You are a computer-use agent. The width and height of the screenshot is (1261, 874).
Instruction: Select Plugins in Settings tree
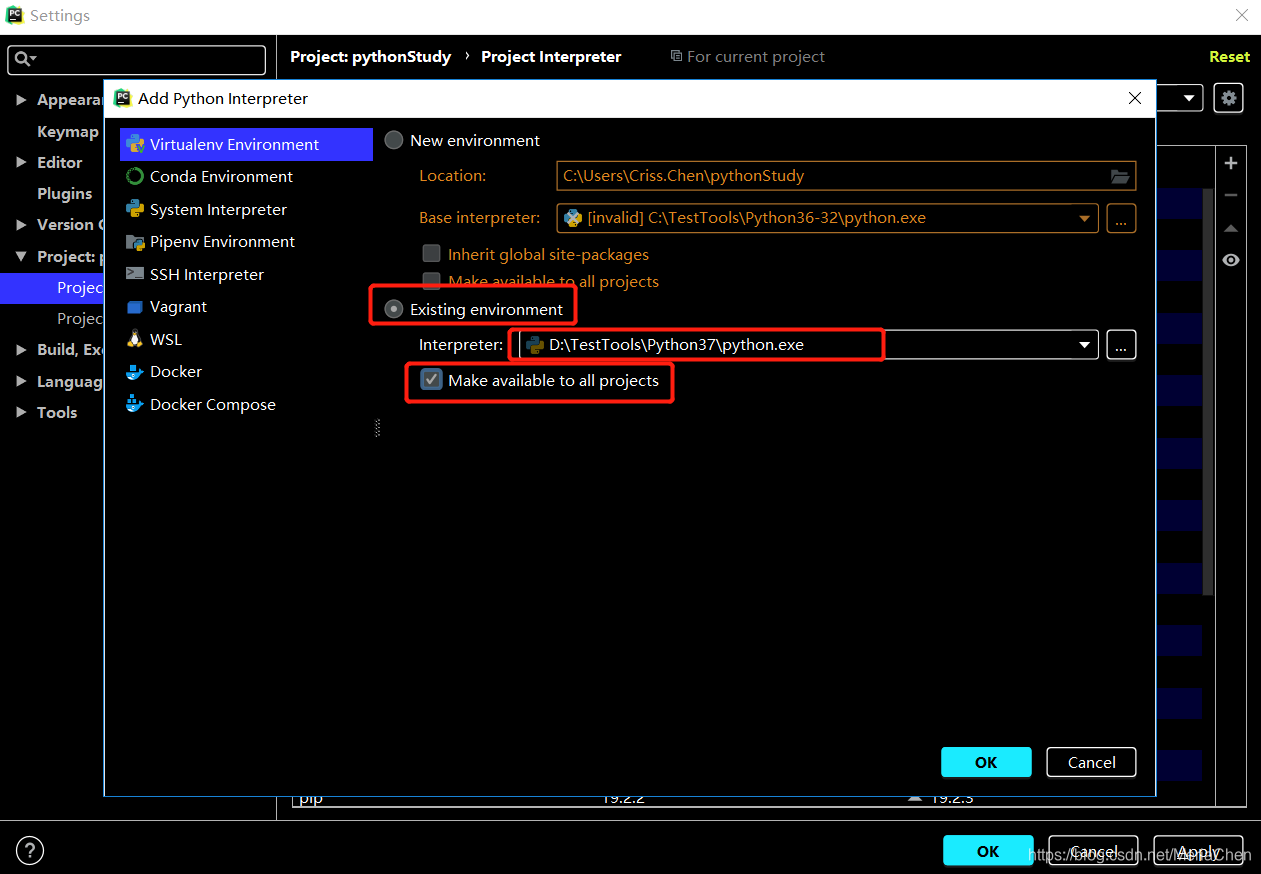pos(64,193)
